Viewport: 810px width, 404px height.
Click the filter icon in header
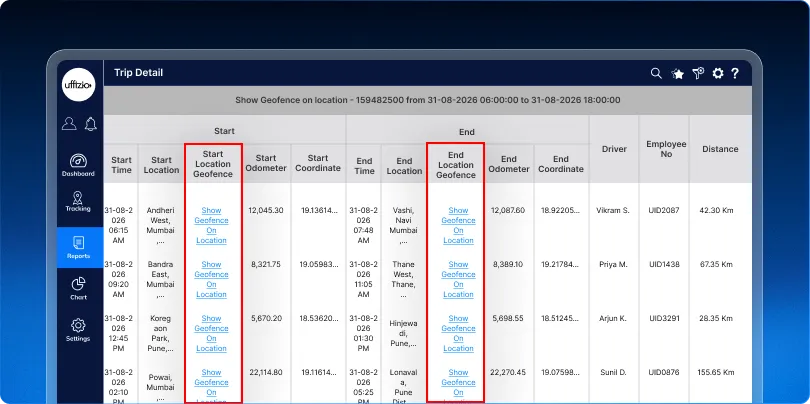(698, 73)
